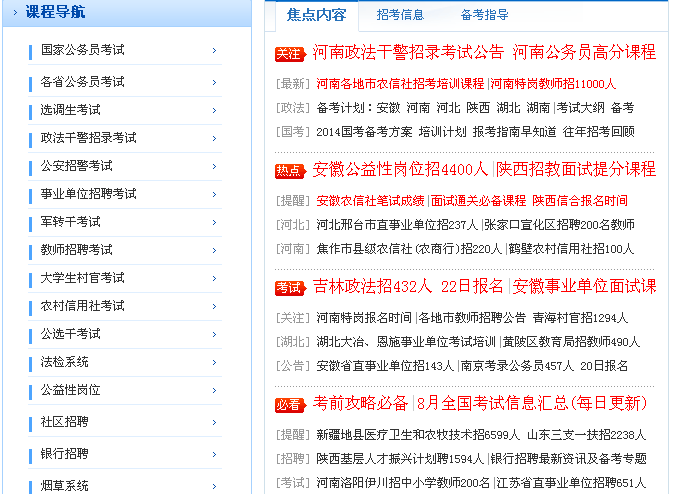This screenshot has width=673, height=494.
Task: Expand the 社区招聘 row arrow
Action: (x=214, y=423)
